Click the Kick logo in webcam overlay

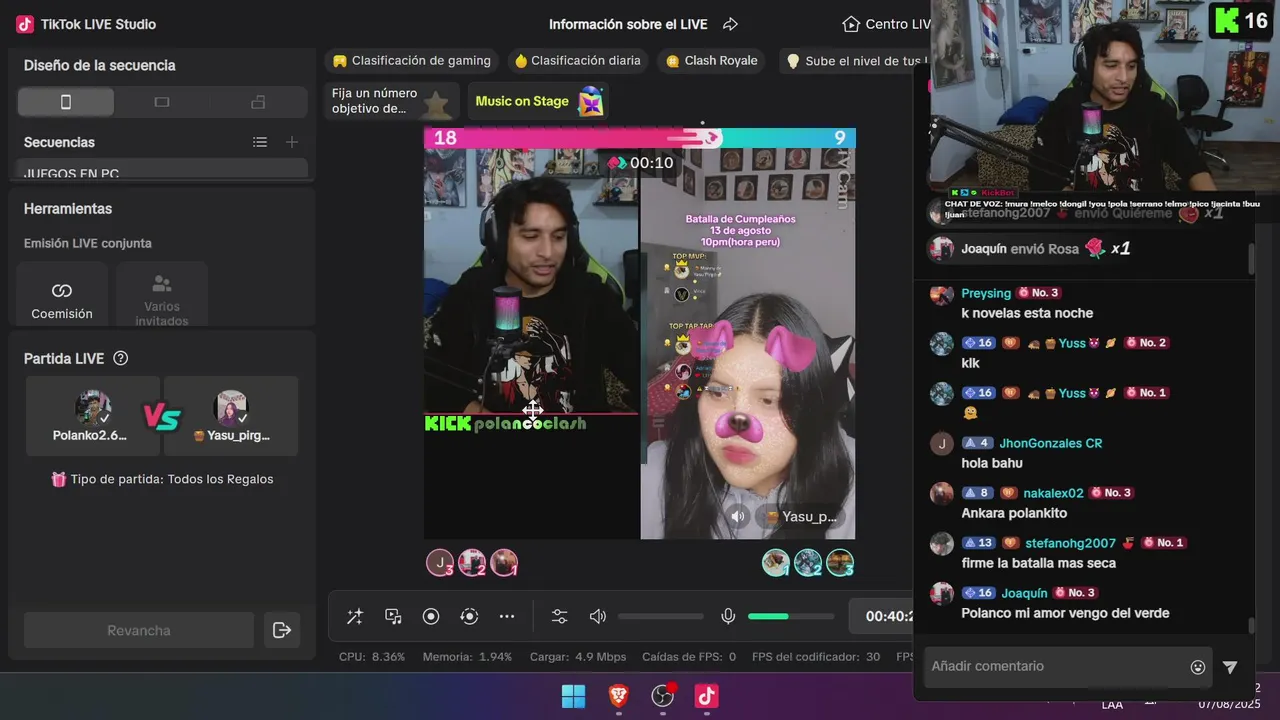coord(1226,20)
